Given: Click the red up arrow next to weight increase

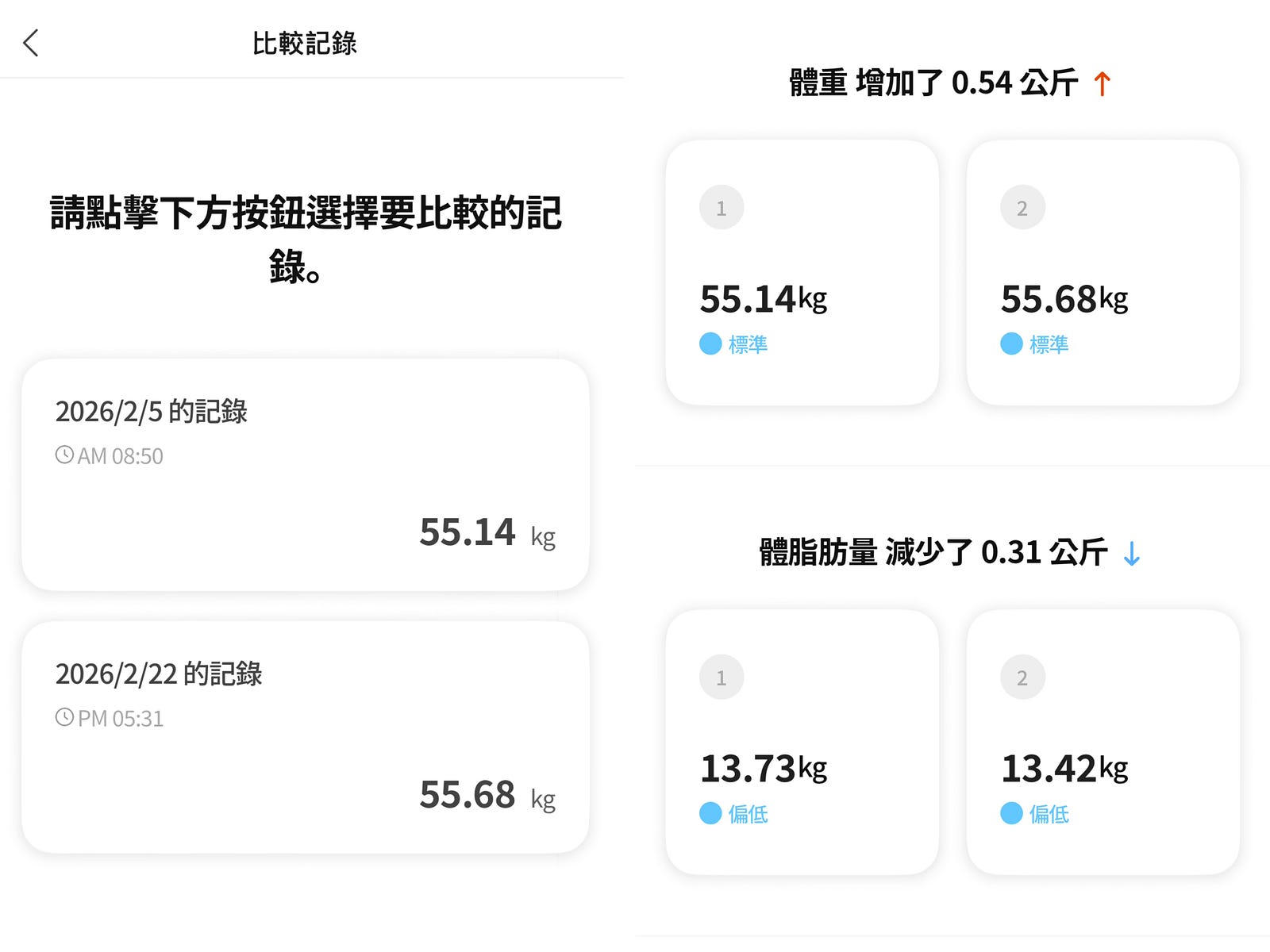Looking at the screenshot, I should 1102,83.
